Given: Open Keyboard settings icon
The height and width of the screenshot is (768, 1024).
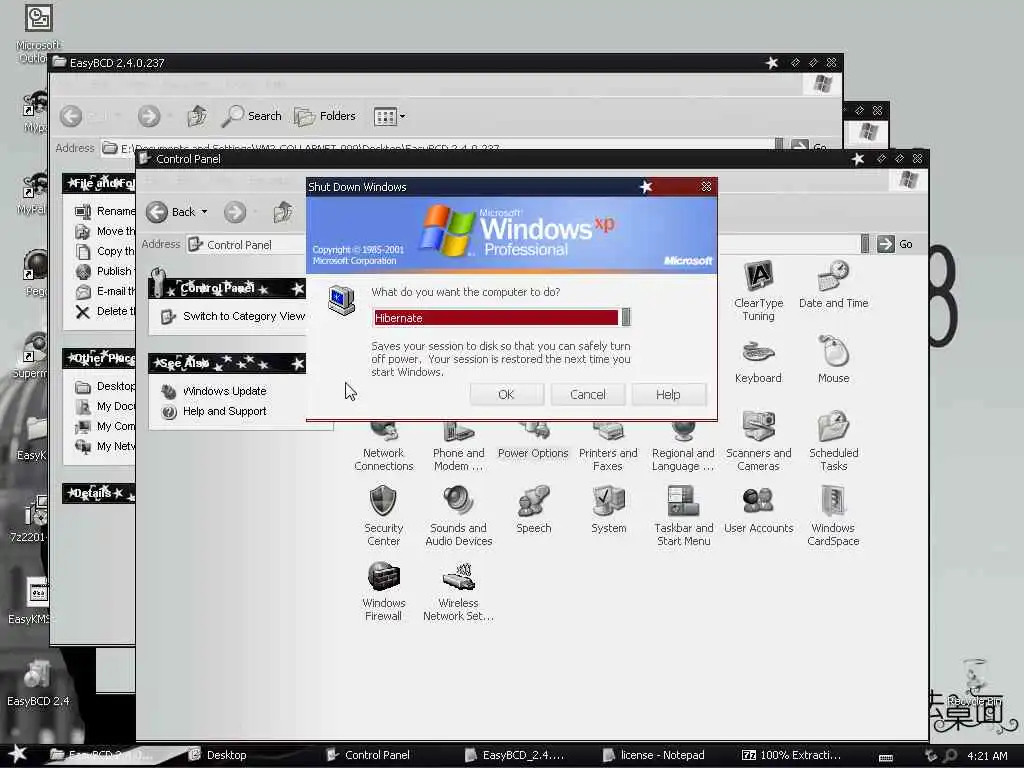Looking at the screenshot, I should (x=758, y=360).
